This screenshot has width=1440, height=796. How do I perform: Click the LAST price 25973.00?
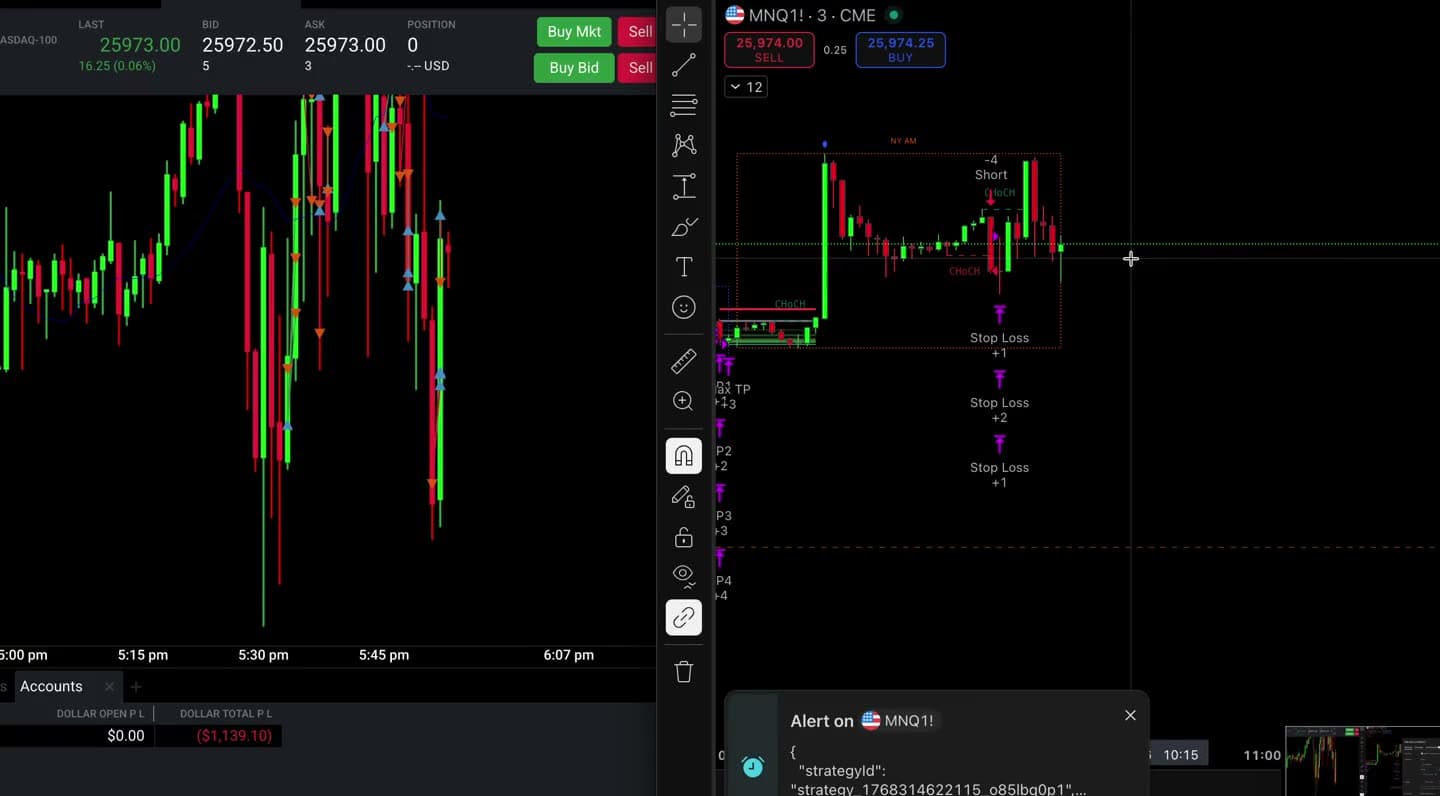click(140, 45)
